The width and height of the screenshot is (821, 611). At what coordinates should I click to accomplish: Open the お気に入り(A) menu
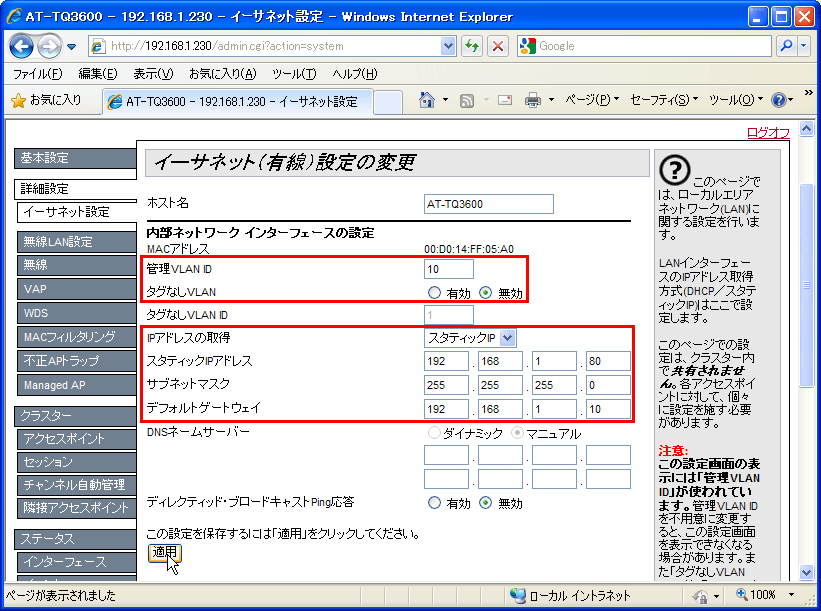tap(223, 74)
